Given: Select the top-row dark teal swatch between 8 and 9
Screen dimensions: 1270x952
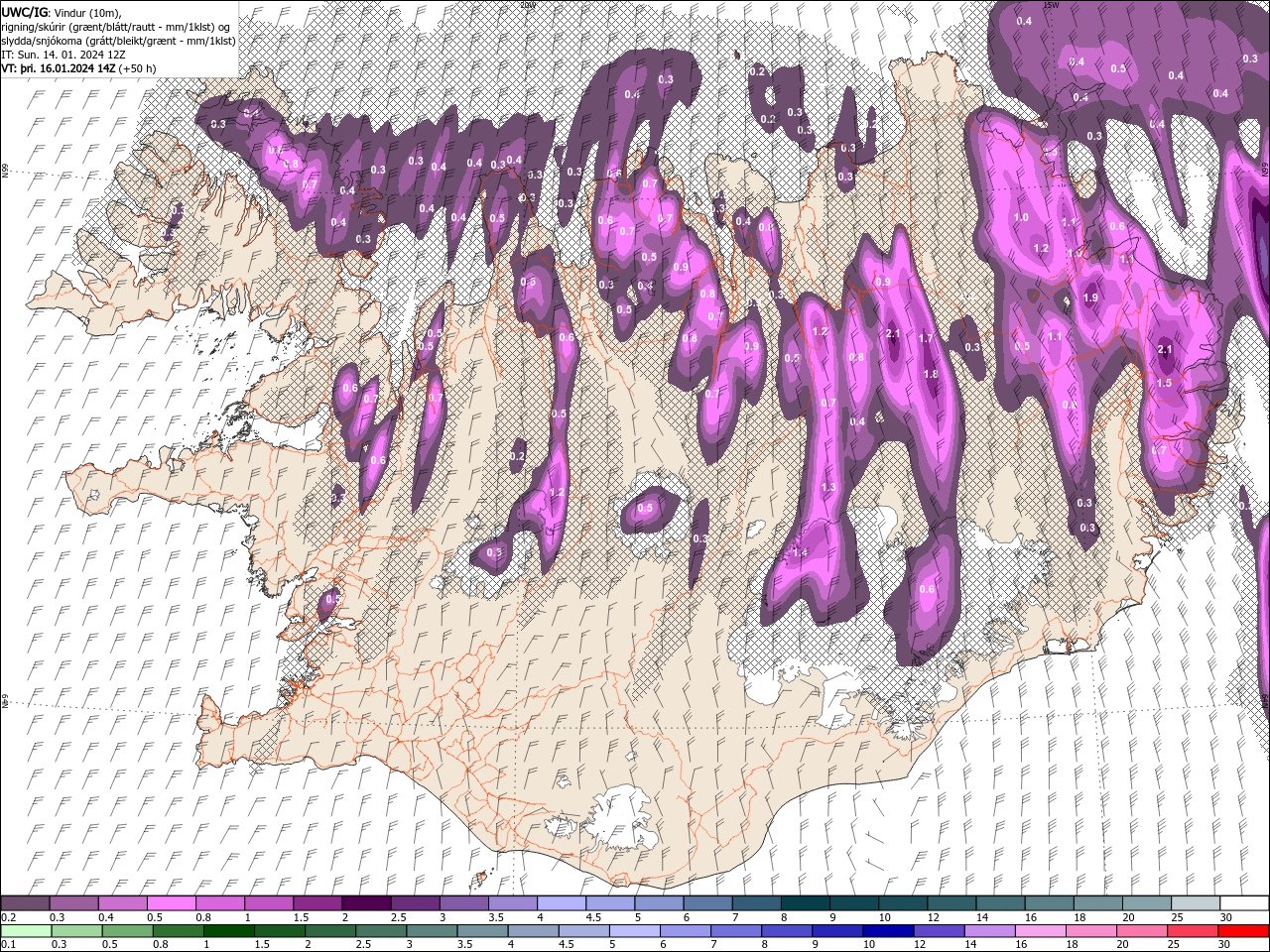Looking at the screenshot, I should [x=806, y=902].
